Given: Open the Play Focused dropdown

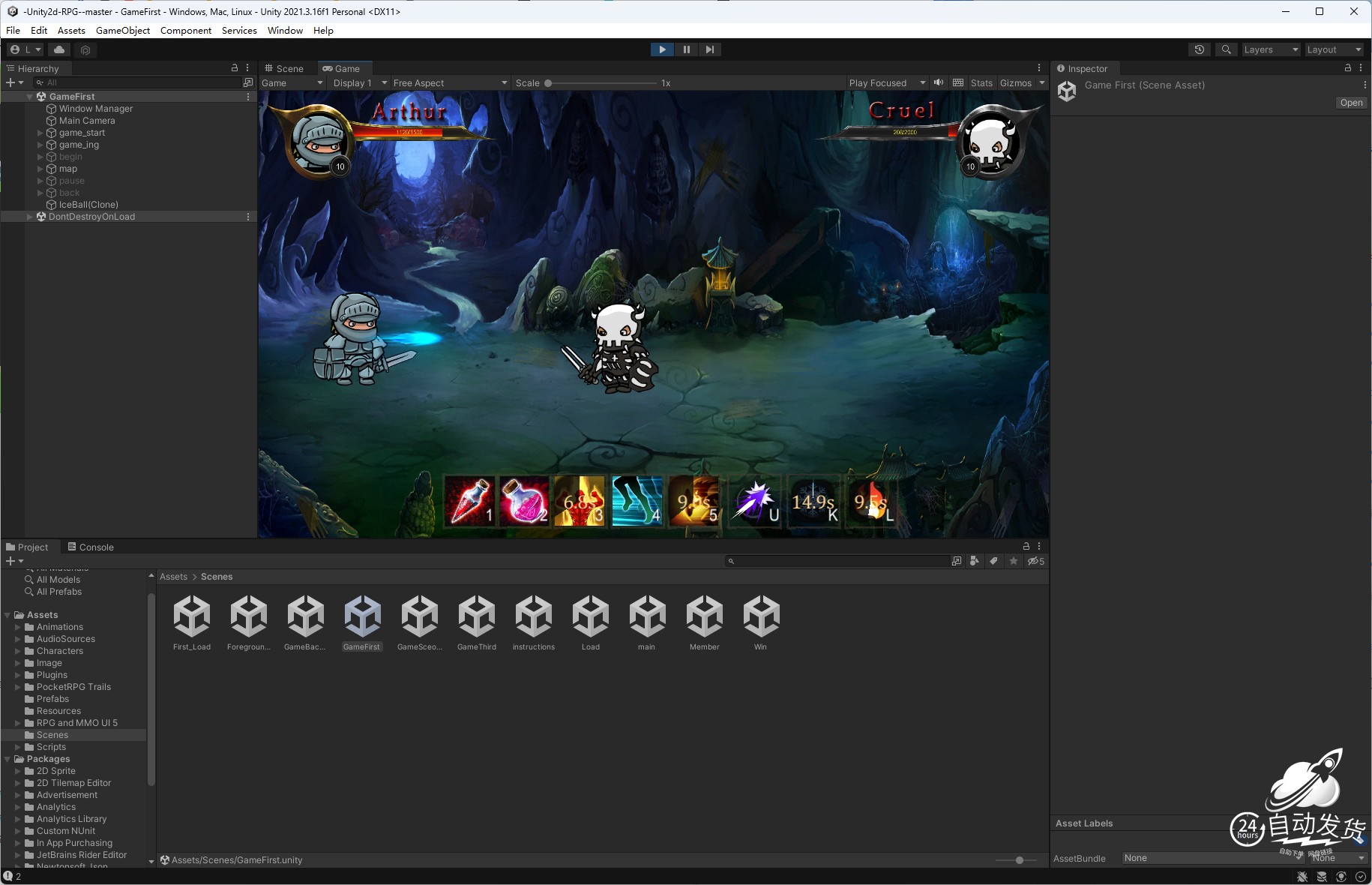Looking at the screenshot, I should pos(887,83).
